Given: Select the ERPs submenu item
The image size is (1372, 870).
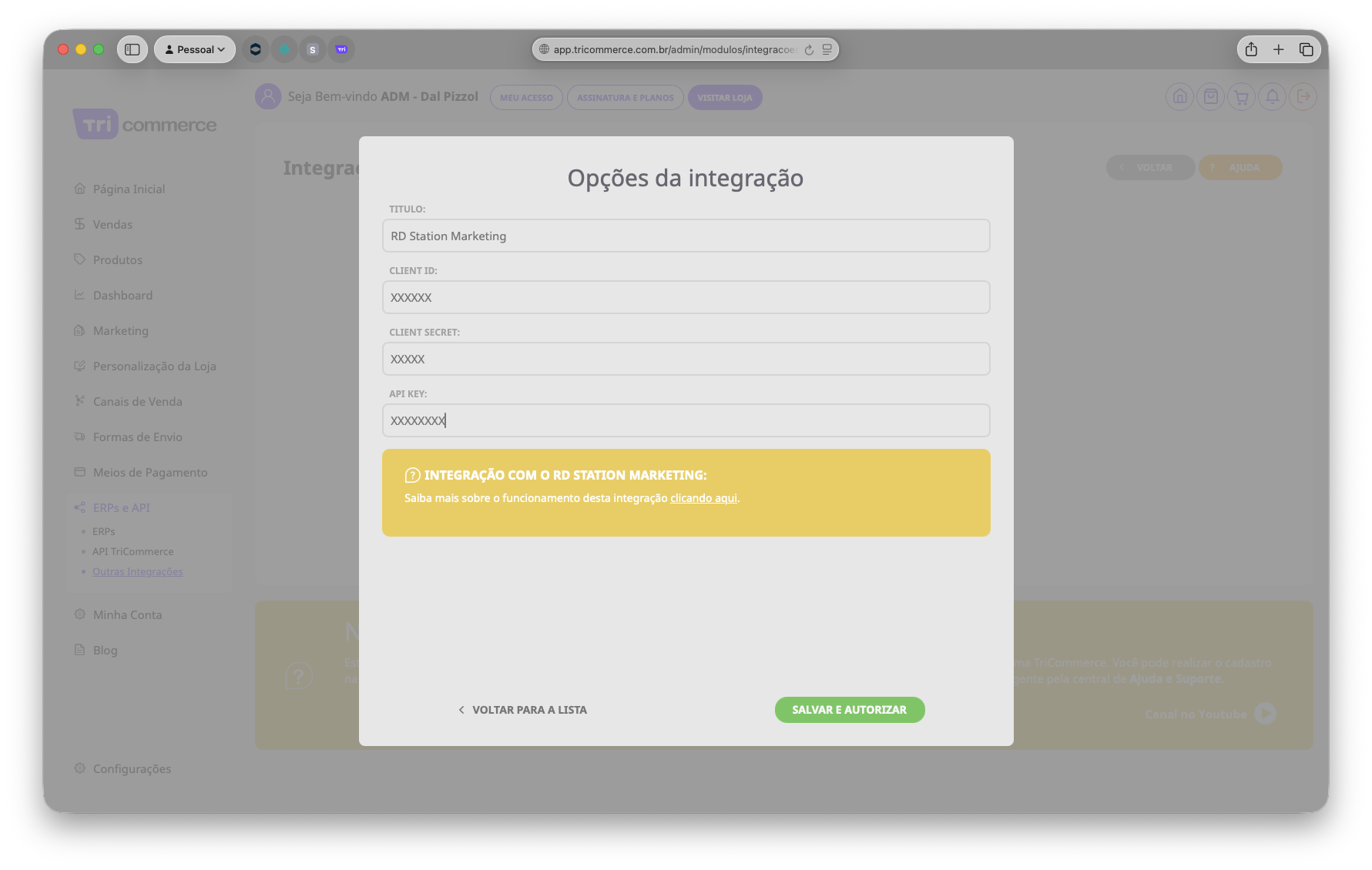Looking at the screenshot, I should pyautogui.click(x=103, y=532).
